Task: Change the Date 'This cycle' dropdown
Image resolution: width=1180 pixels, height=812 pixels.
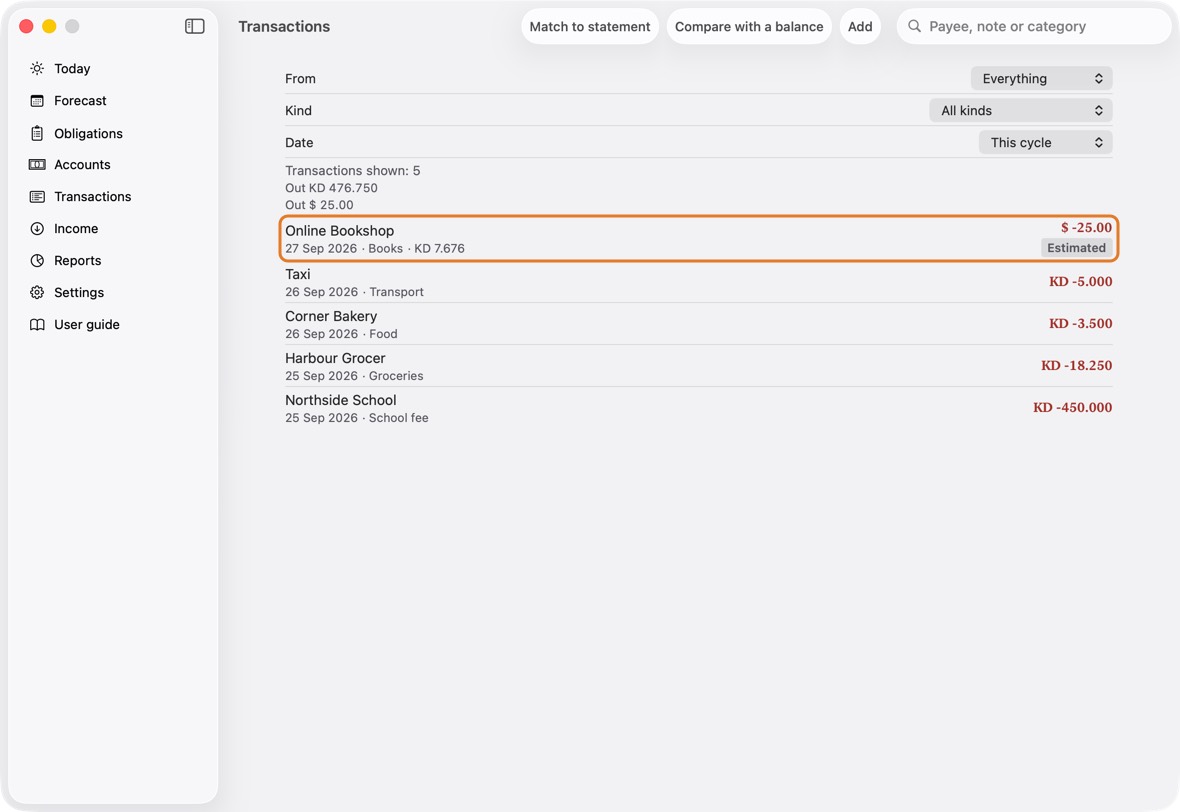Action: tap(1045, 142)
